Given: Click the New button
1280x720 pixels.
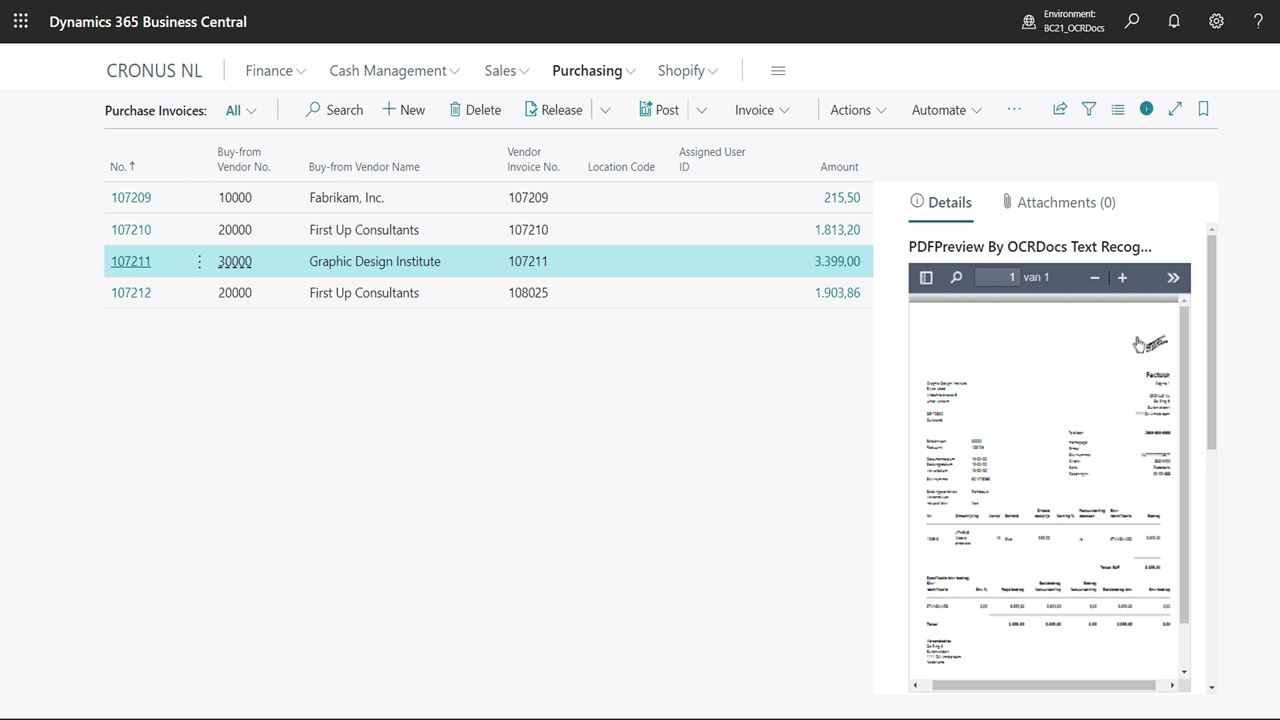Looking at the screenshot, I should pyautogui.click(x=403, y=110).
